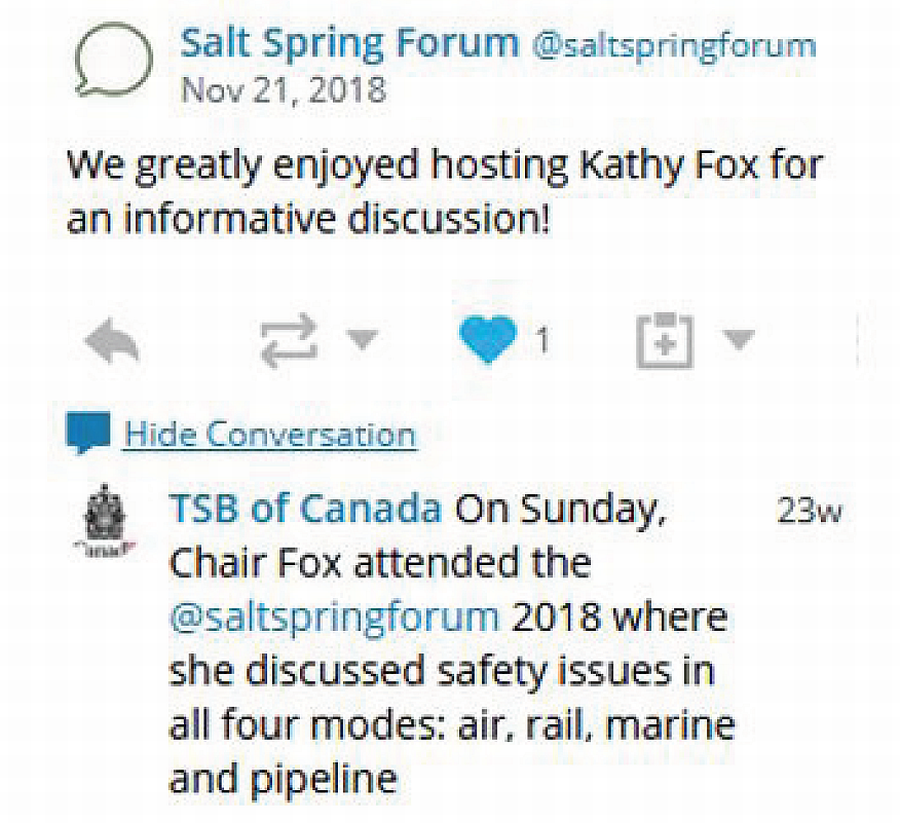Click the add-to-collection plus icon
The width and height of the screenshot is (900, 823).
click(x=663, y=343)
